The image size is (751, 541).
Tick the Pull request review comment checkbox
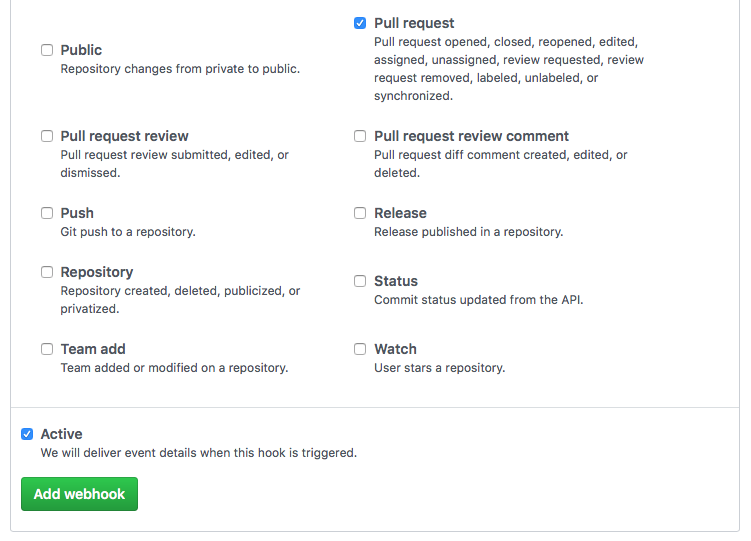[x=360, y=136]
